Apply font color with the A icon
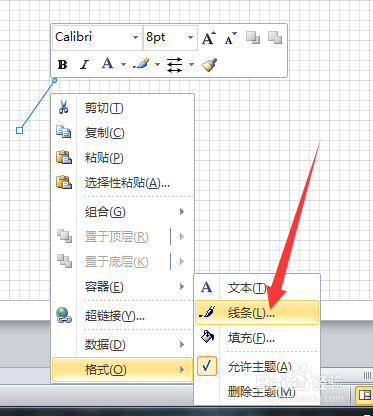373x416 pixels. pyautogui.click(x=107, y=63)
